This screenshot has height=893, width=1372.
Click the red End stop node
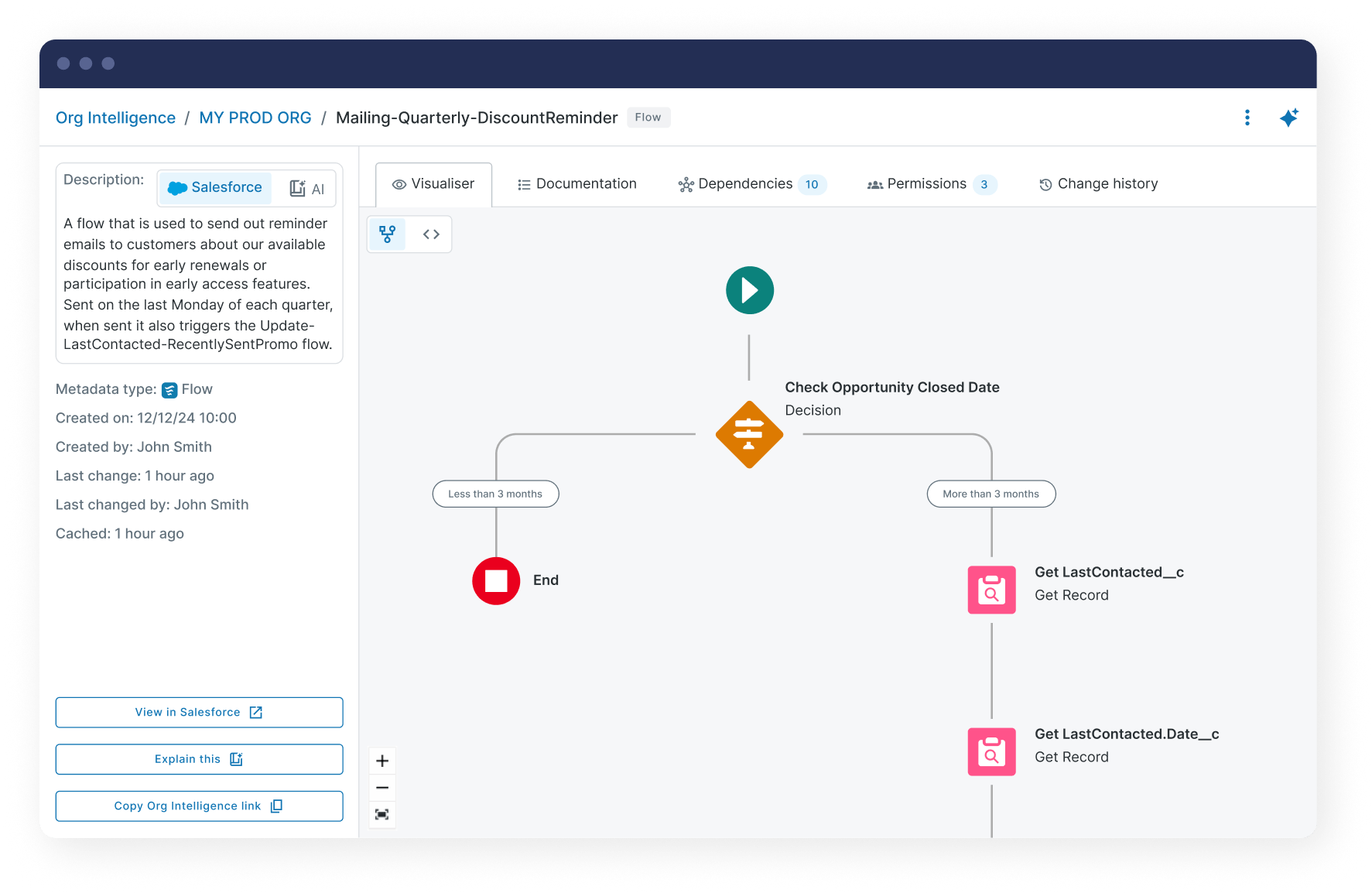496,581
